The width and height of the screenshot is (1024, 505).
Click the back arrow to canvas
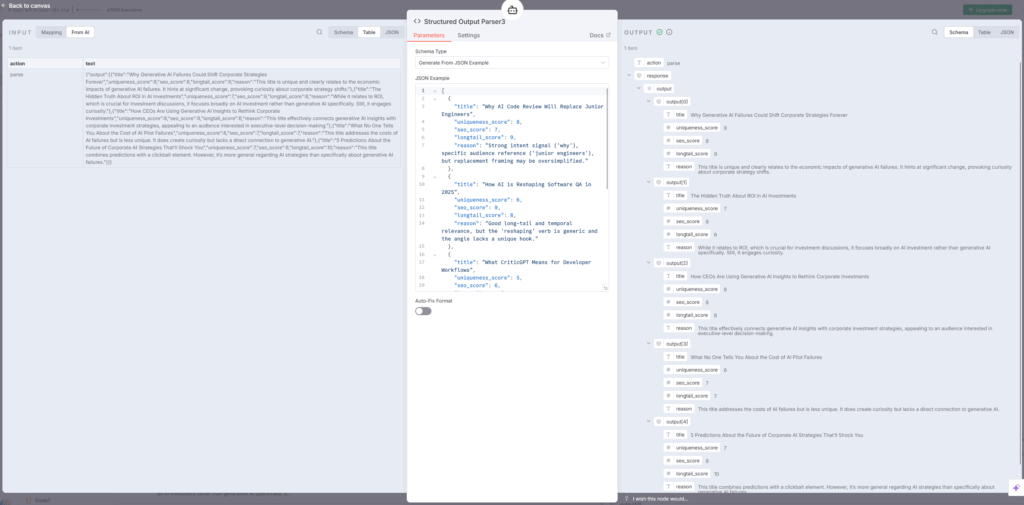click(4, 6)
